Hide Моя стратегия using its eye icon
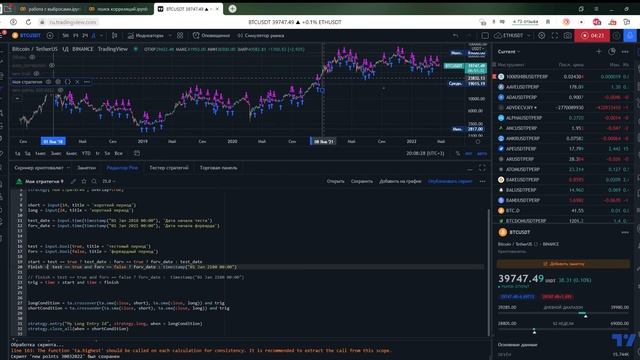 (49, 82)
